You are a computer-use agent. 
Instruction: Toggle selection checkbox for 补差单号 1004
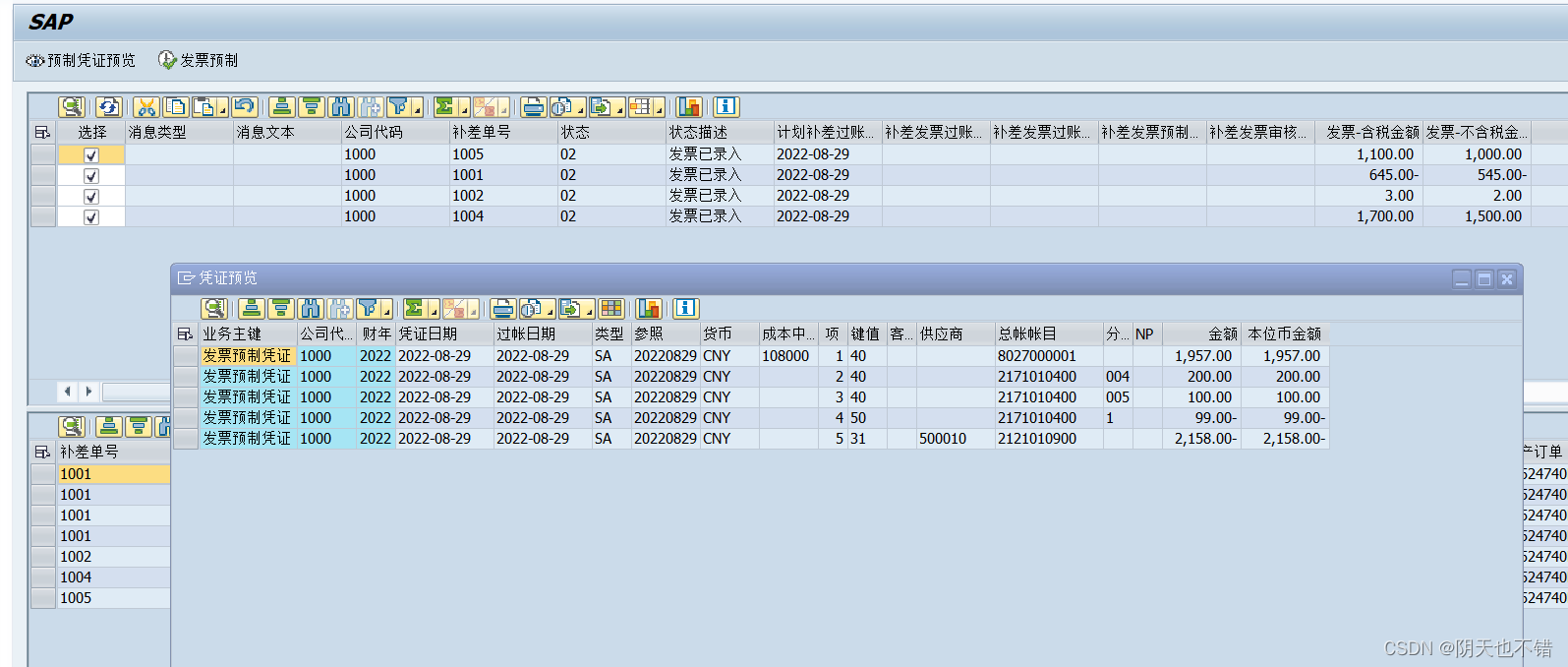(x=91, y=217)
